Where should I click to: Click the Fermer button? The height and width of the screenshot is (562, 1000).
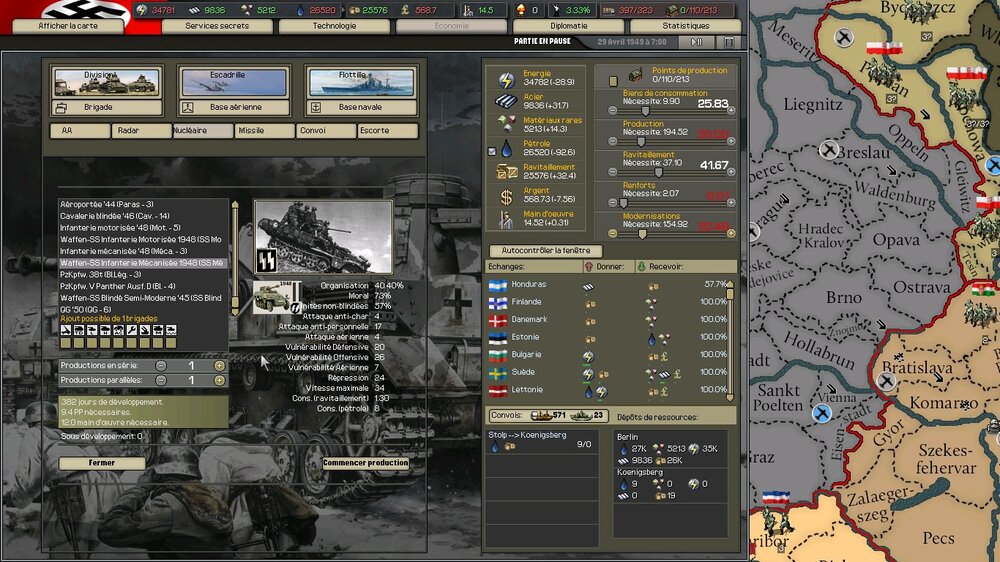pyautogui.click(x=102, y=463)
